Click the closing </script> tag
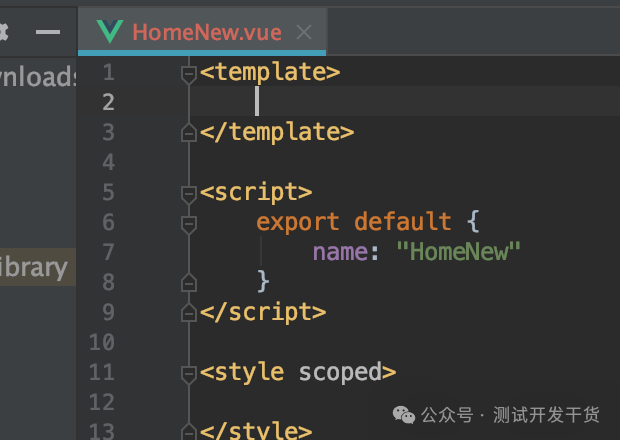The image size is (620, 440). click(x=263, y=313)
